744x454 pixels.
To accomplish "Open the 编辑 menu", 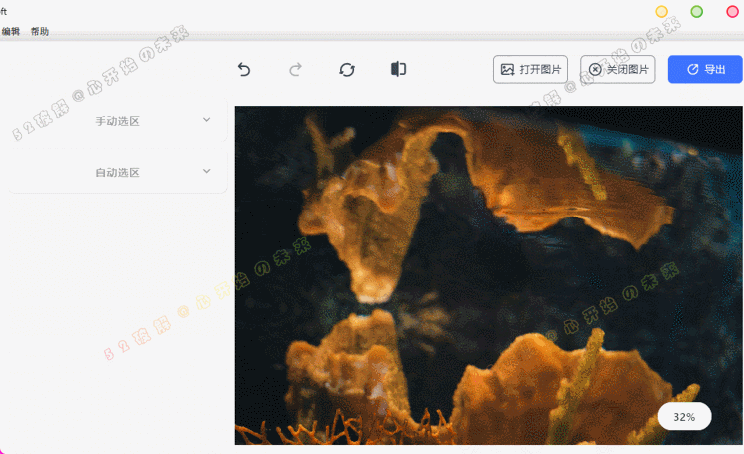I will pos(10,32).
